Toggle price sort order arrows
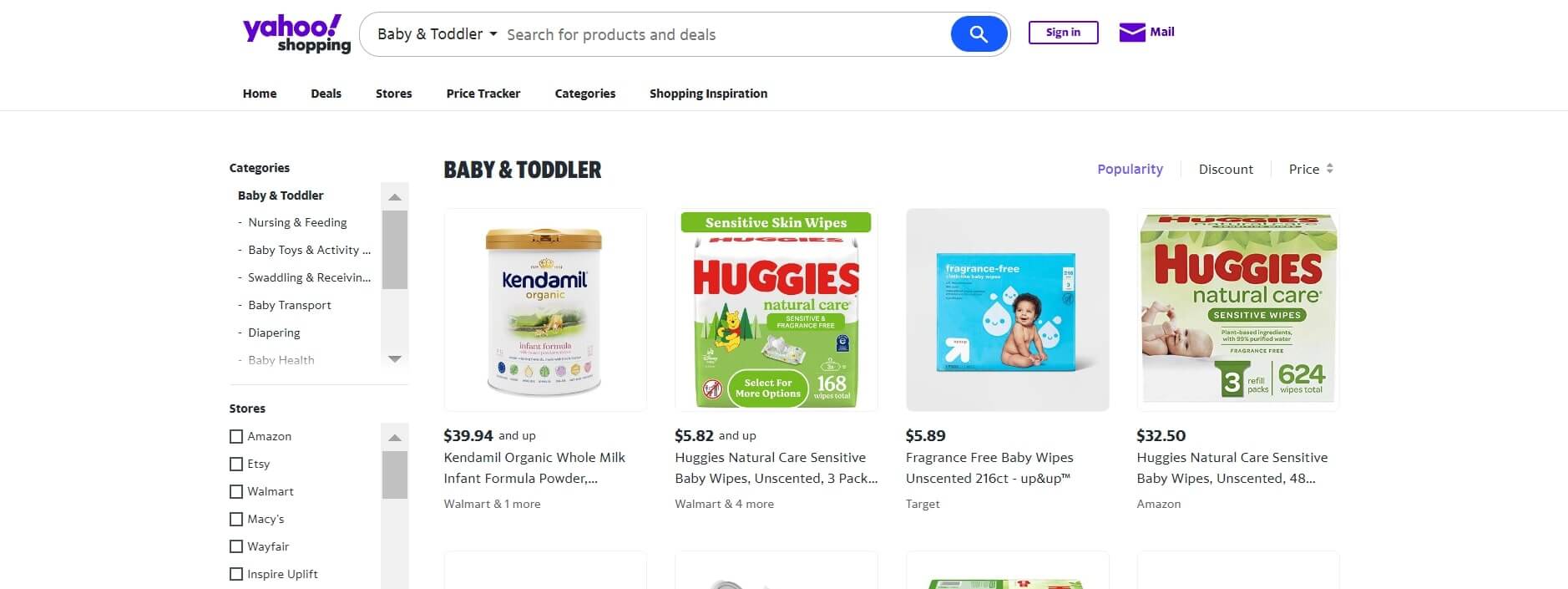The height and width of the screenshot is (589, 1568). (x=1329, y=169)
